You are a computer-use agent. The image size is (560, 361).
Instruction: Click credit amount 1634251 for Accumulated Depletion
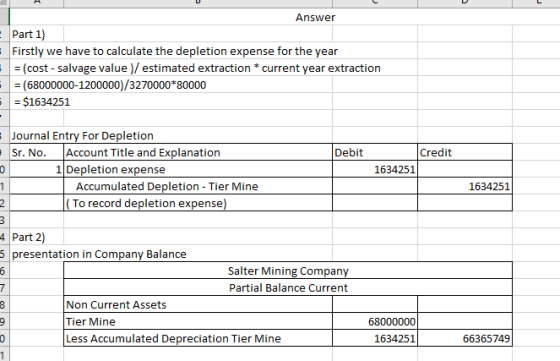click(x=465, y=186)
